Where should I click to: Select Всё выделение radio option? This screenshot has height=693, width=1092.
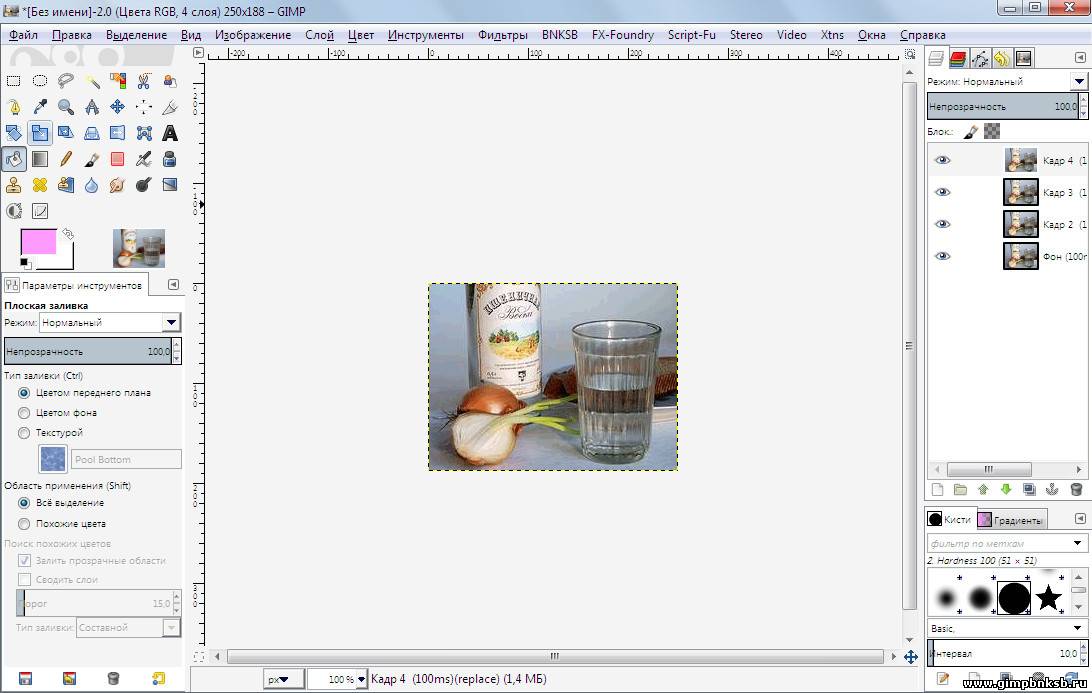pyautogui.click(x=24, y=503)
